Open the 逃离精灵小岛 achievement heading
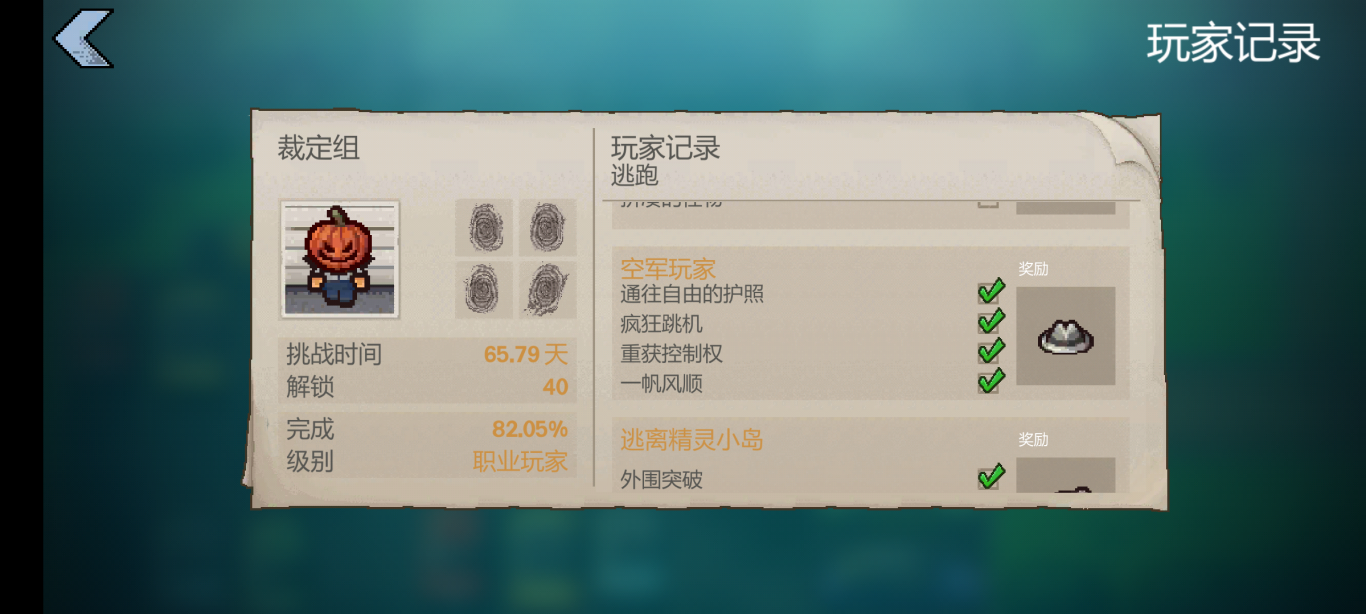Screen dimensions: 1366x614 [x=692, y=439]
